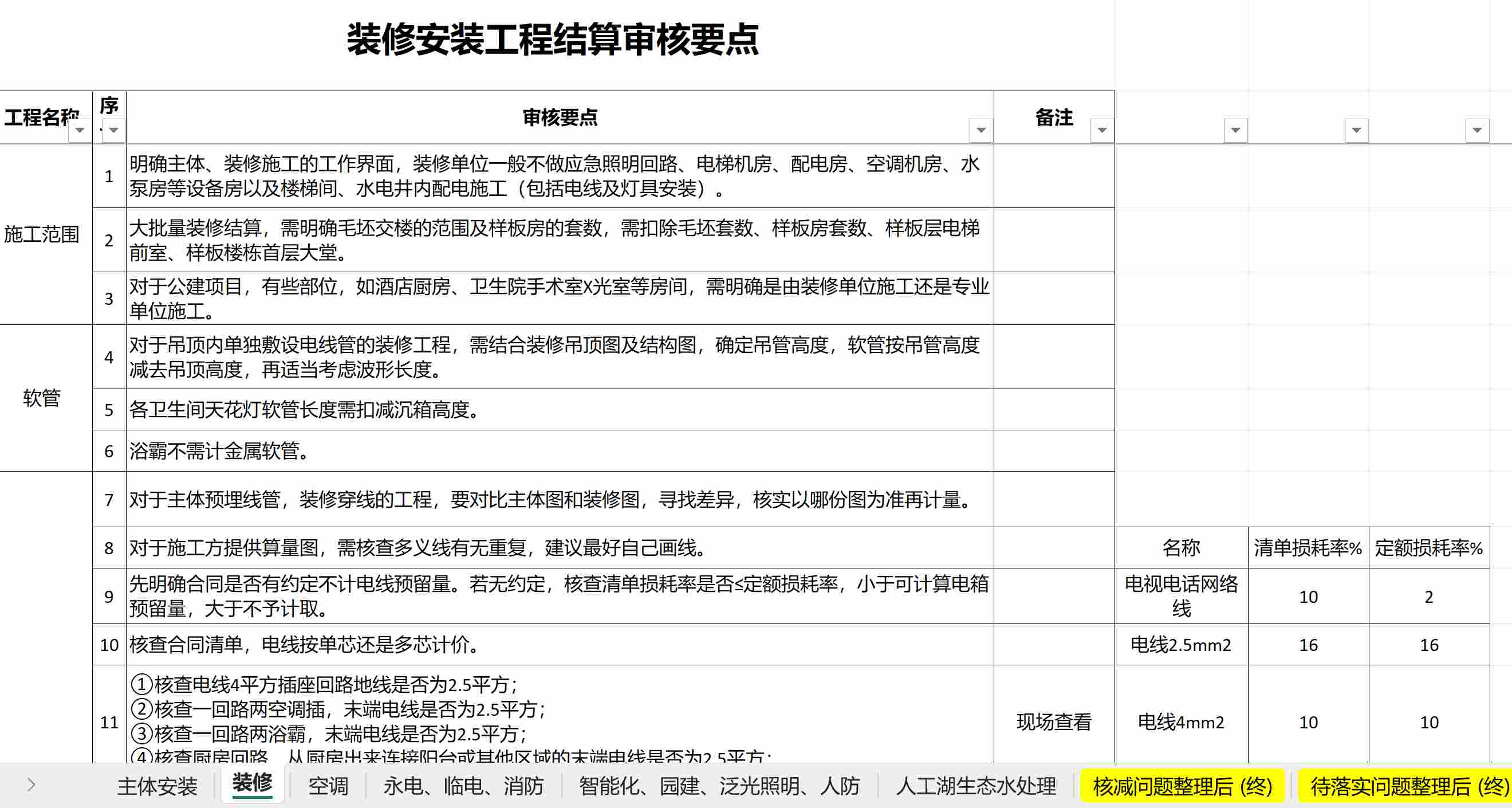Click the sheet tab scroll right arrow
This screenshot has width=1512, height=808.
[31, 785]
